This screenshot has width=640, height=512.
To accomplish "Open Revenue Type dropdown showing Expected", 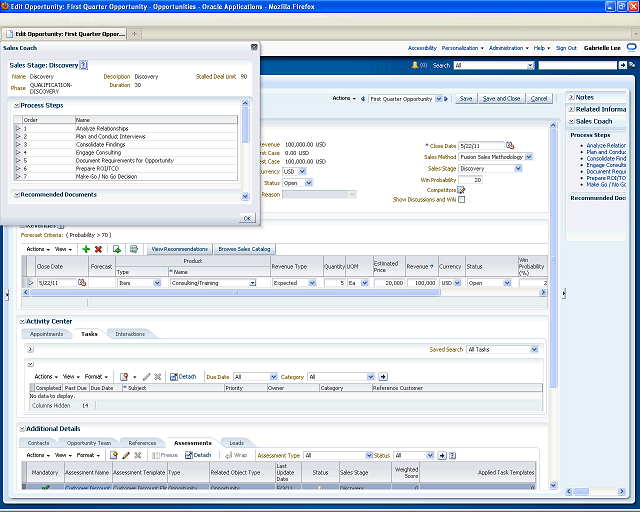I will pos(312,283).
